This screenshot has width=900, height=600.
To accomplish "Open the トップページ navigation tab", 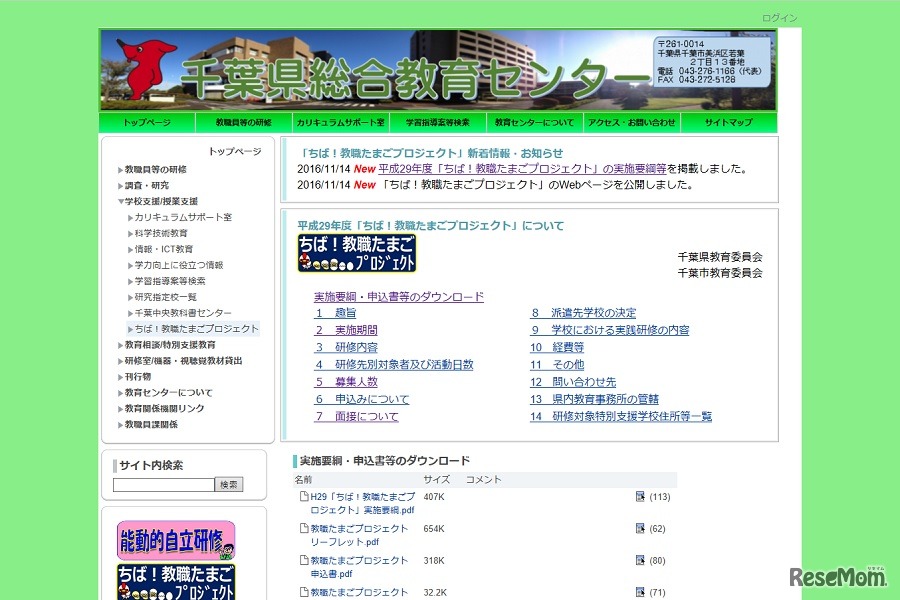I will pos(145,122).
